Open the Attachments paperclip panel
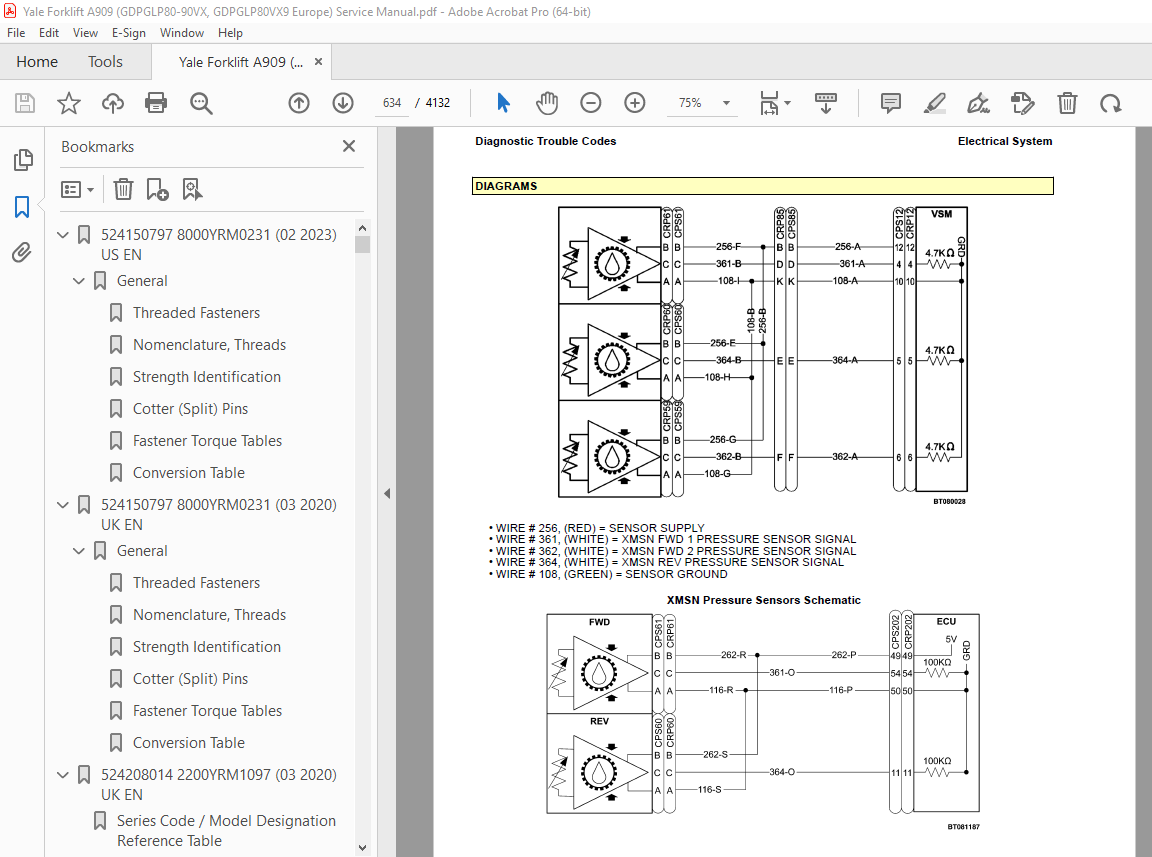 [x=22, y=253]
